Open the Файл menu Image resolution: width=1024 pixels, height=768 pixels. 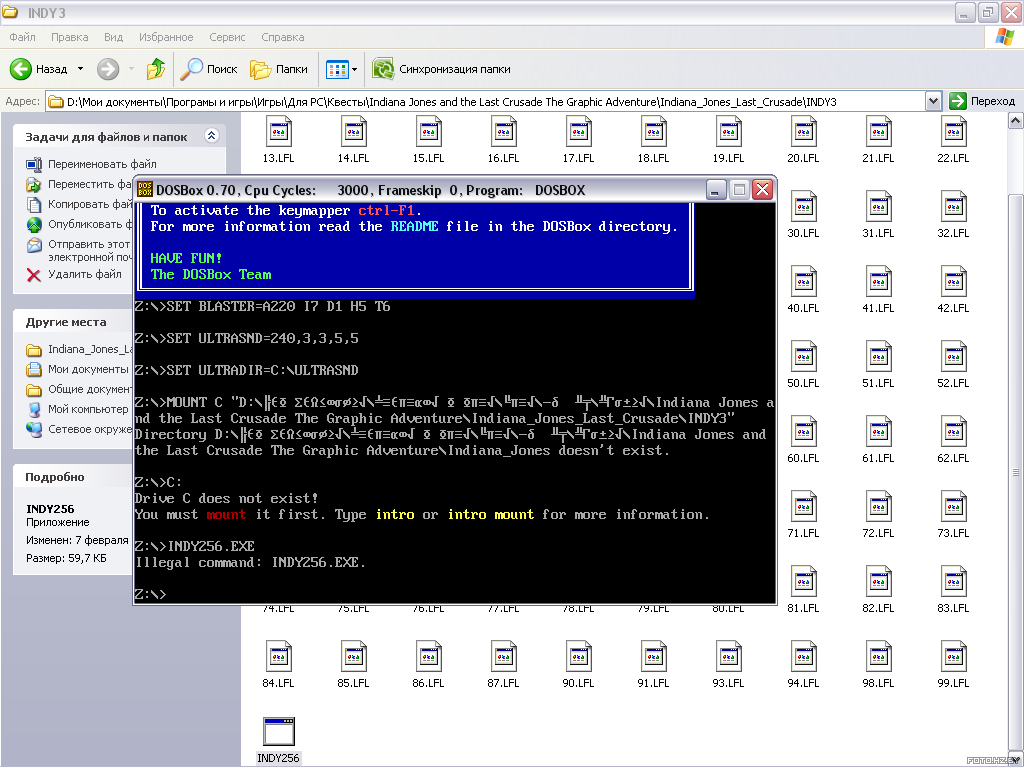point(22,37)
